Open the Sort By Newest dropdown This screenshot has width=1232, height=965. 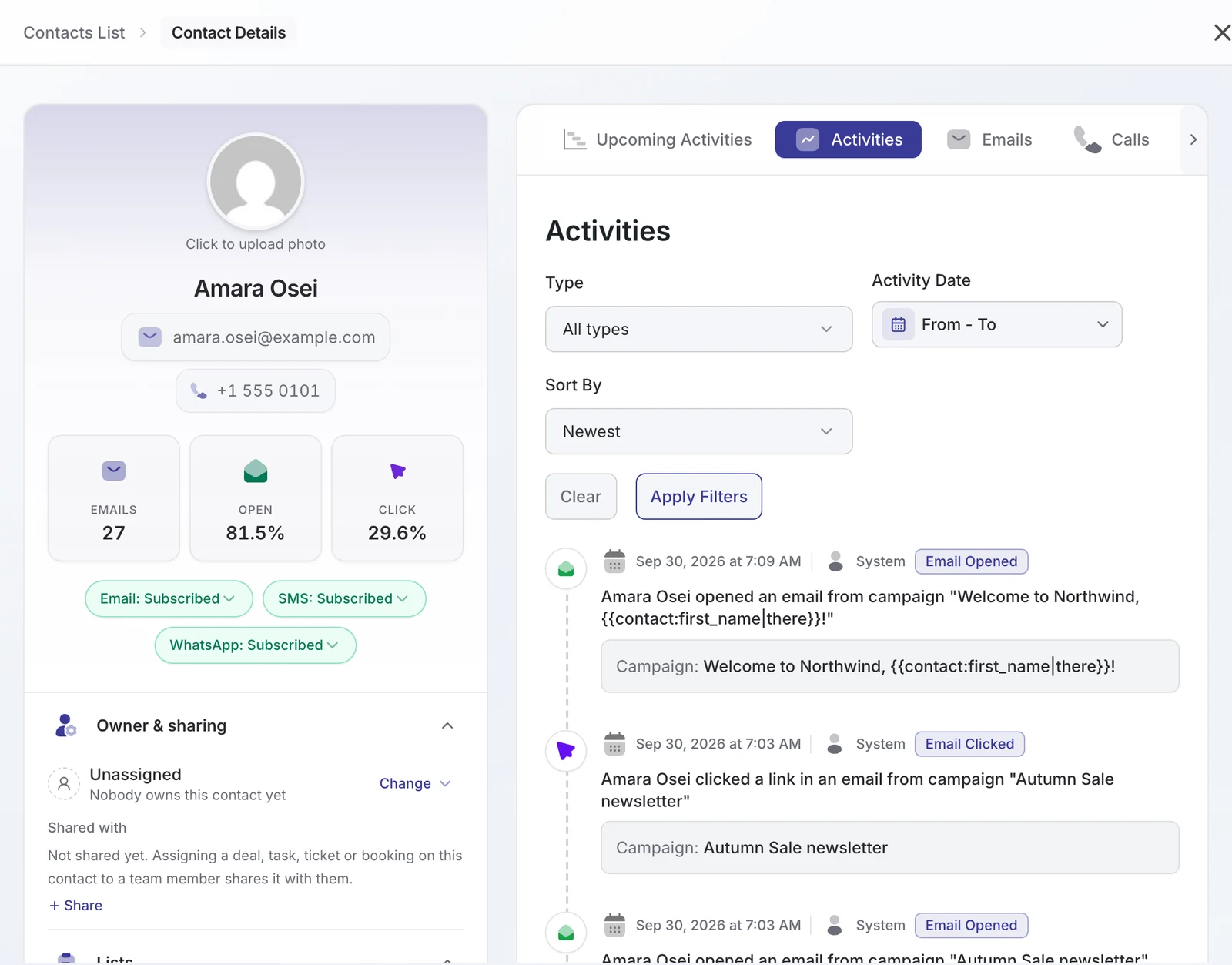(x=698, y=431)
